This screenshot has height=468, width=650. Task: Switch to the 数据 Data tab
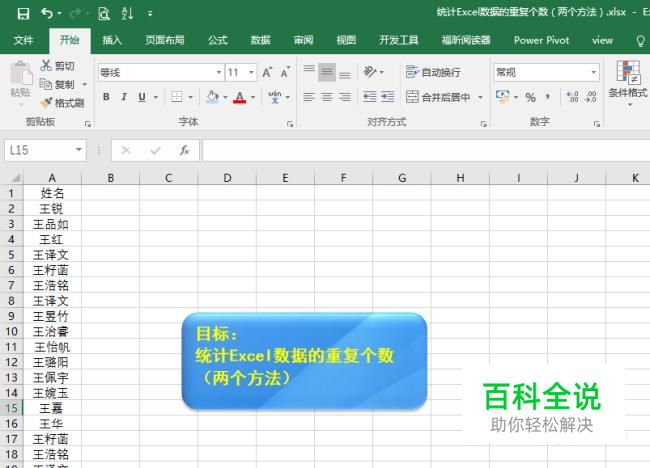point(260,40)
